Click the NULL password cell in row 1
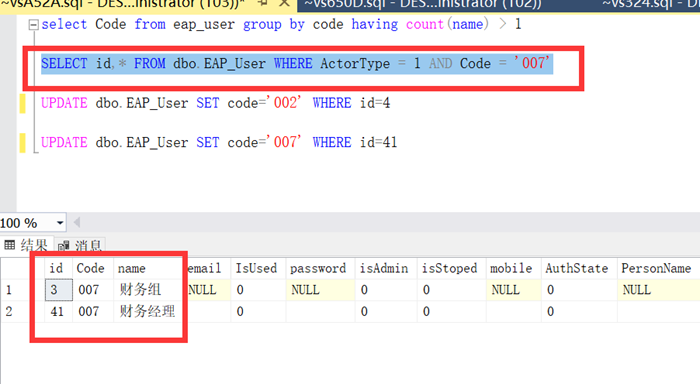This screenshot has height=384, width=700. pos(321,290)
